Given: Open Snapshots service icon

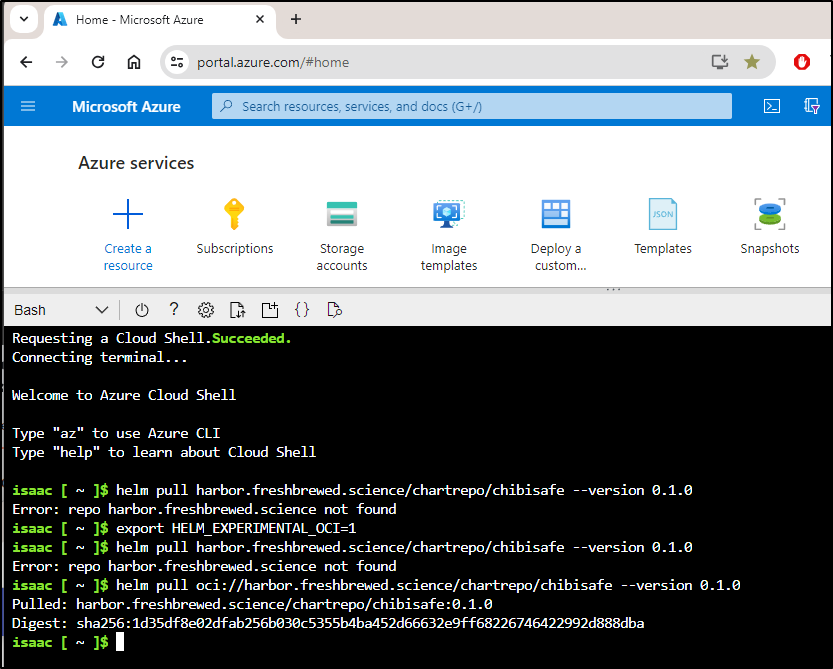Looking at the screenshot, I should pyautogui.click(x=769, y=214).
